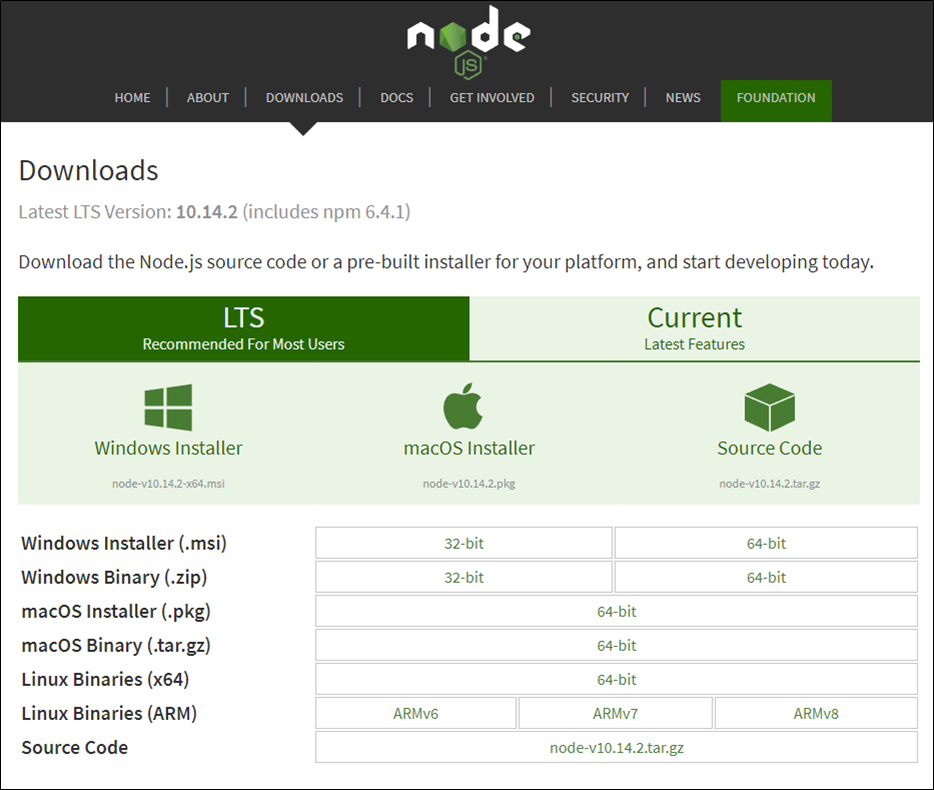The width and height of the screenshot is (934, 790).
Task: Click the Downloads page heading
Action: pos(89,170)
